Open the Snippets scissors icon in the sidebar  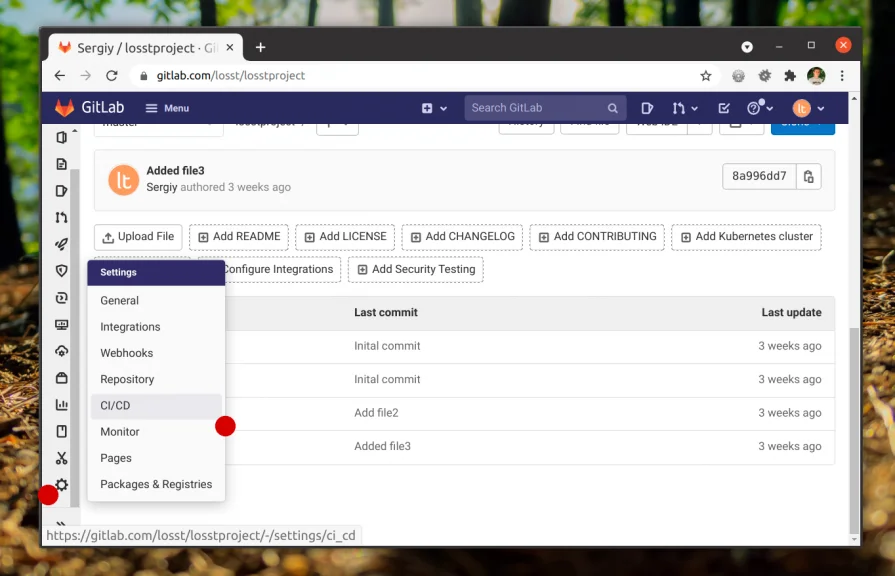(61, 458)
